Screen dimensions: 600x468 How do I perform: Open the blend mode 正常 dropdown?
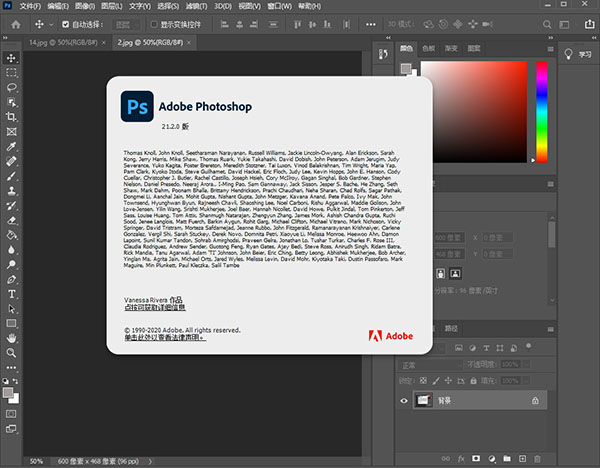point(431,365)
